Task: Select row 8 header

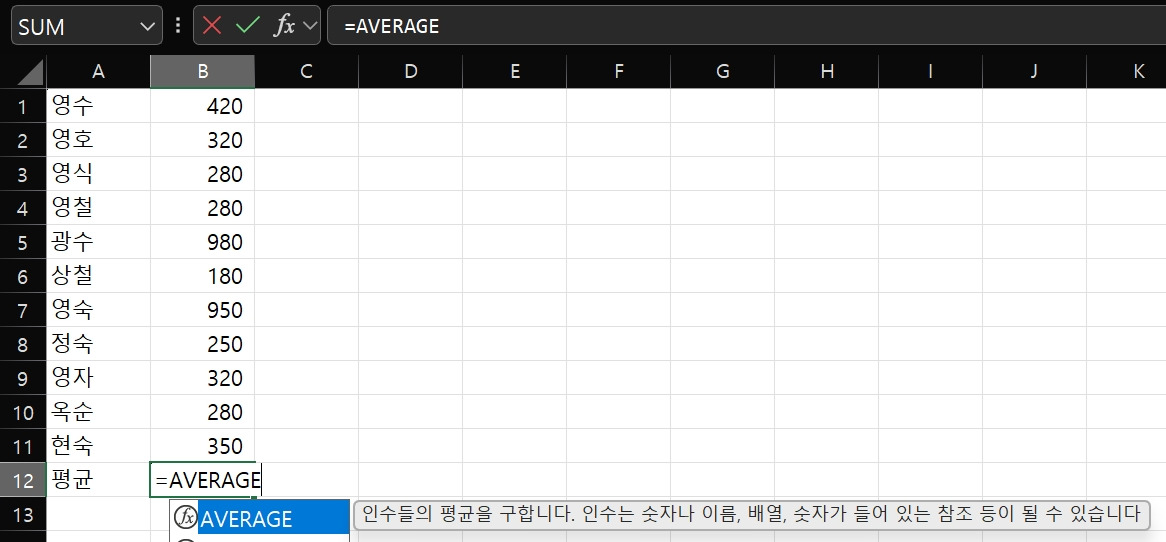Action: coord(23,345)
